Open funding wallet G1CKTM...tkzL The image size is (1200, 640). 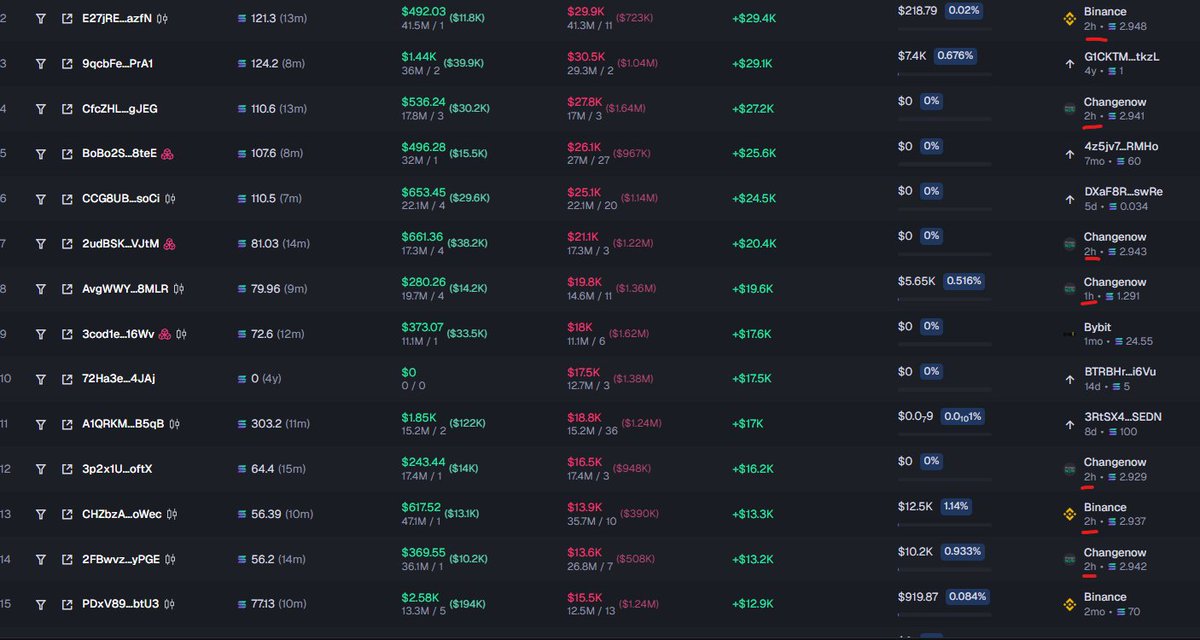[1121, 57]
